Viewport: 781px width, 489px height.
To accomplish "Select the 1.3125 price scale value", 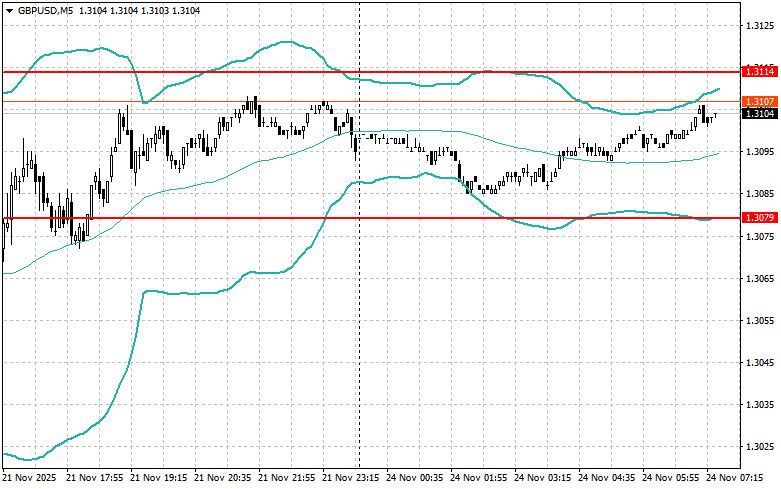I will click(x=760, y=25).
